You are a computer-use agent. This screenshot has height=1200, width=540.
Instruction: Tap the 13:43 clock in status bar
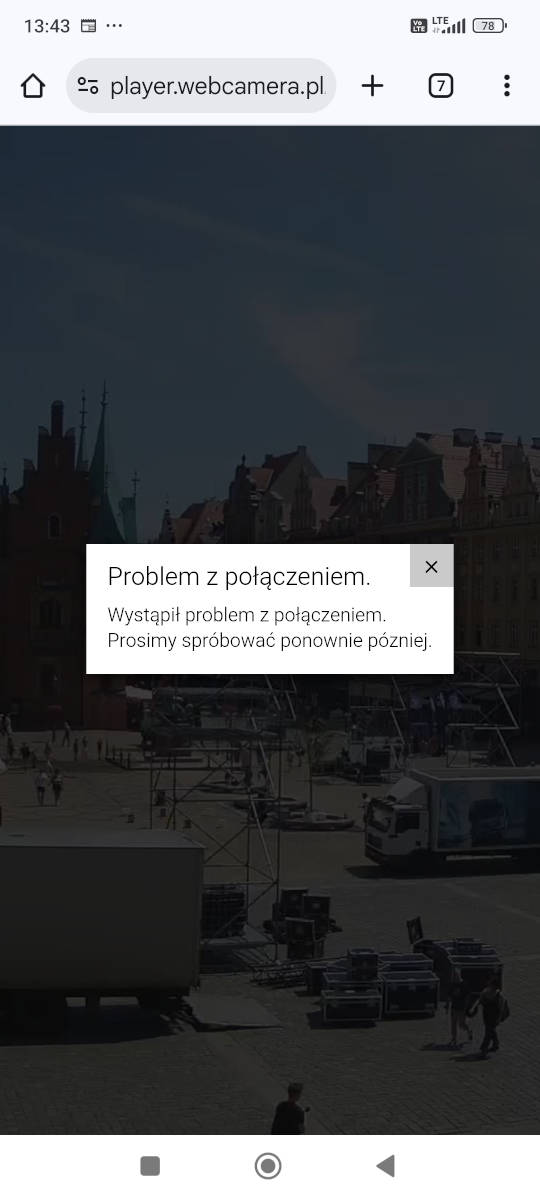click(x=47, y=26)
